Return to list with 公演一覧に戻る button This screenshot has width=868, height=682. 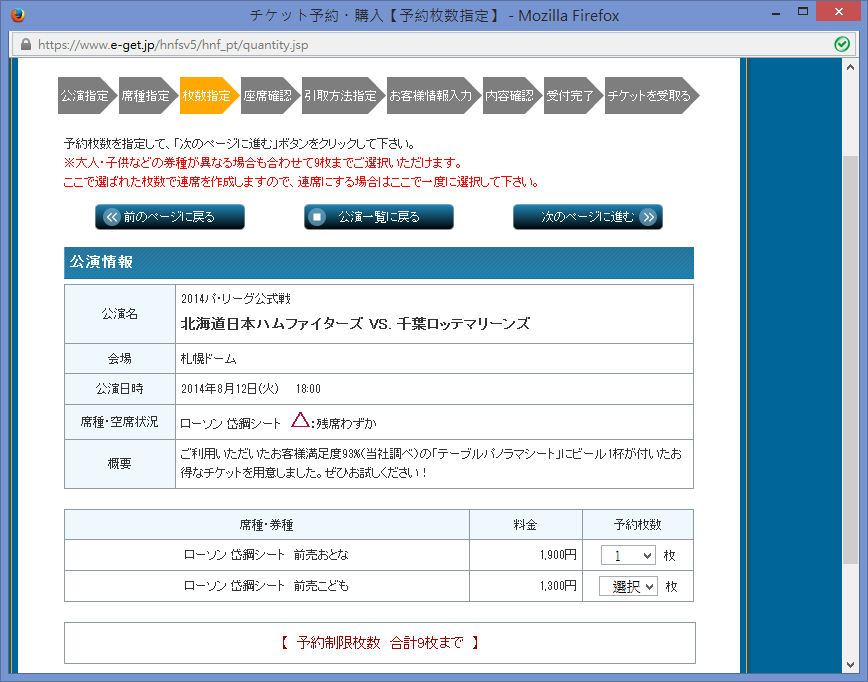[x=379, y=217]
